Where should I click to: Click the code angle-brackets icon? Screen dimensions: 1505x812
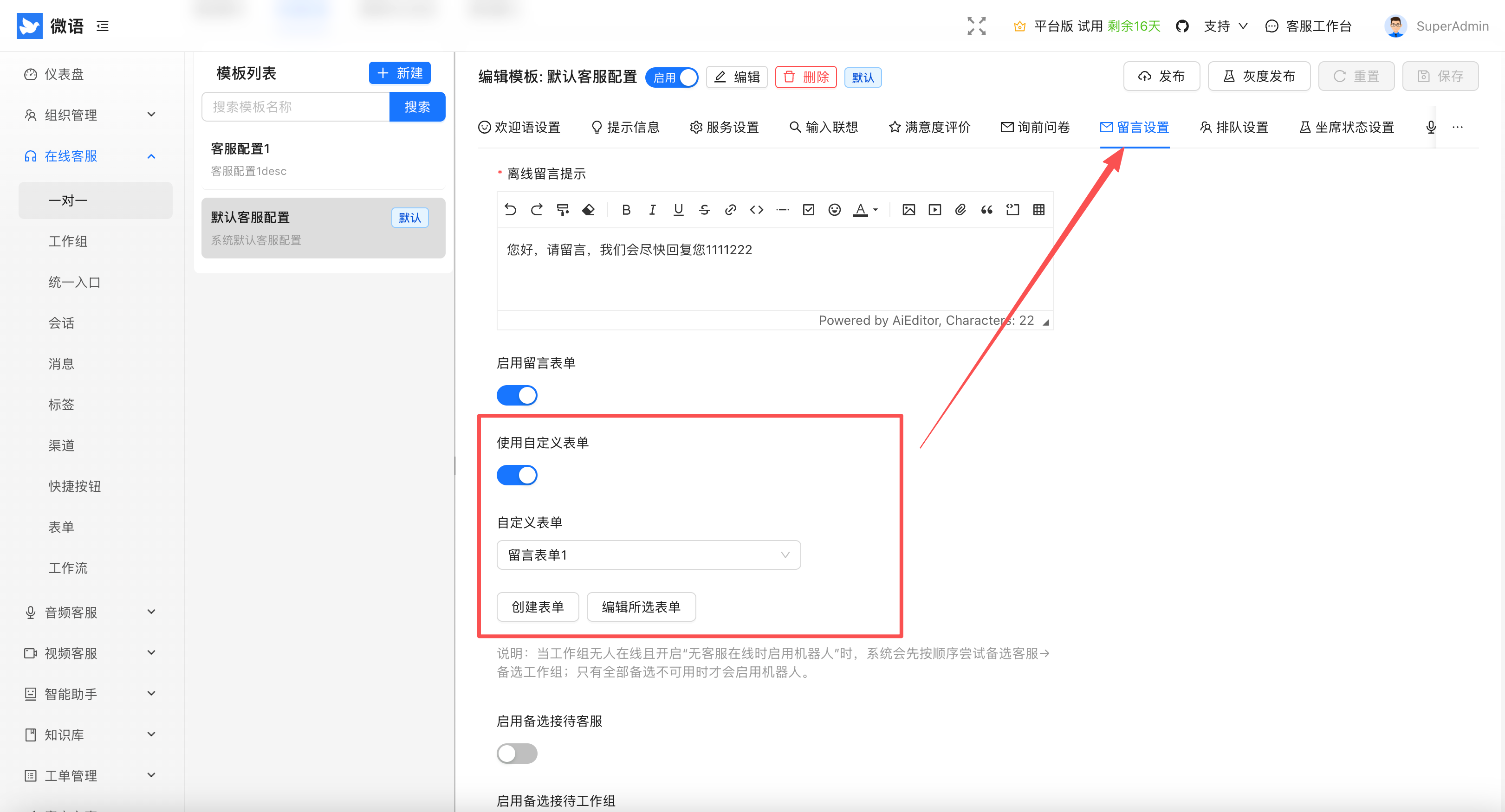click(757, 210)
